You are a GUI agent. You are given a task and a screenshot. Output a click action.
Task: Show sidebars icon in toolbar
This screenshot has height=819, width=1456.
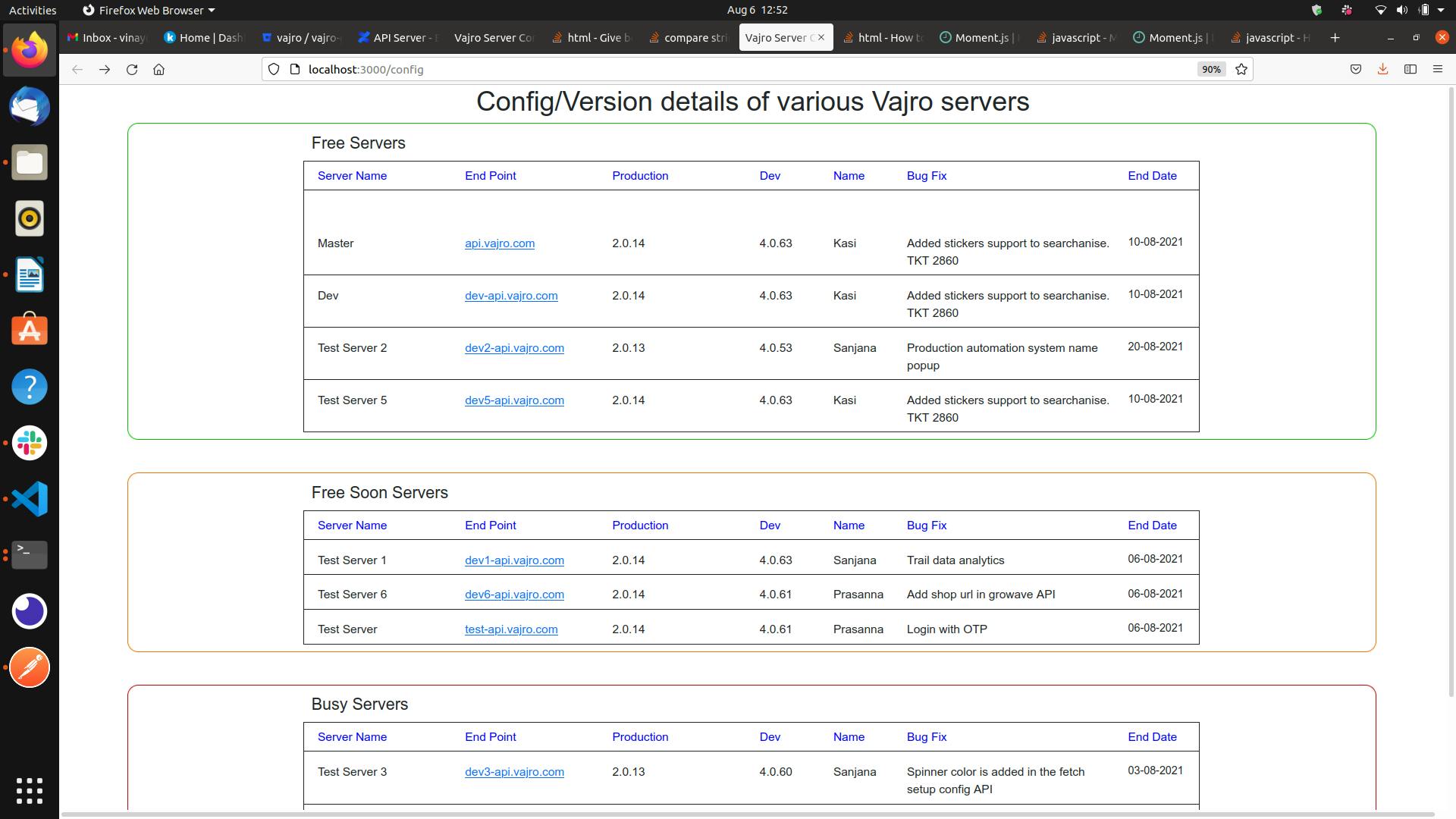[x=1410, y=69]
